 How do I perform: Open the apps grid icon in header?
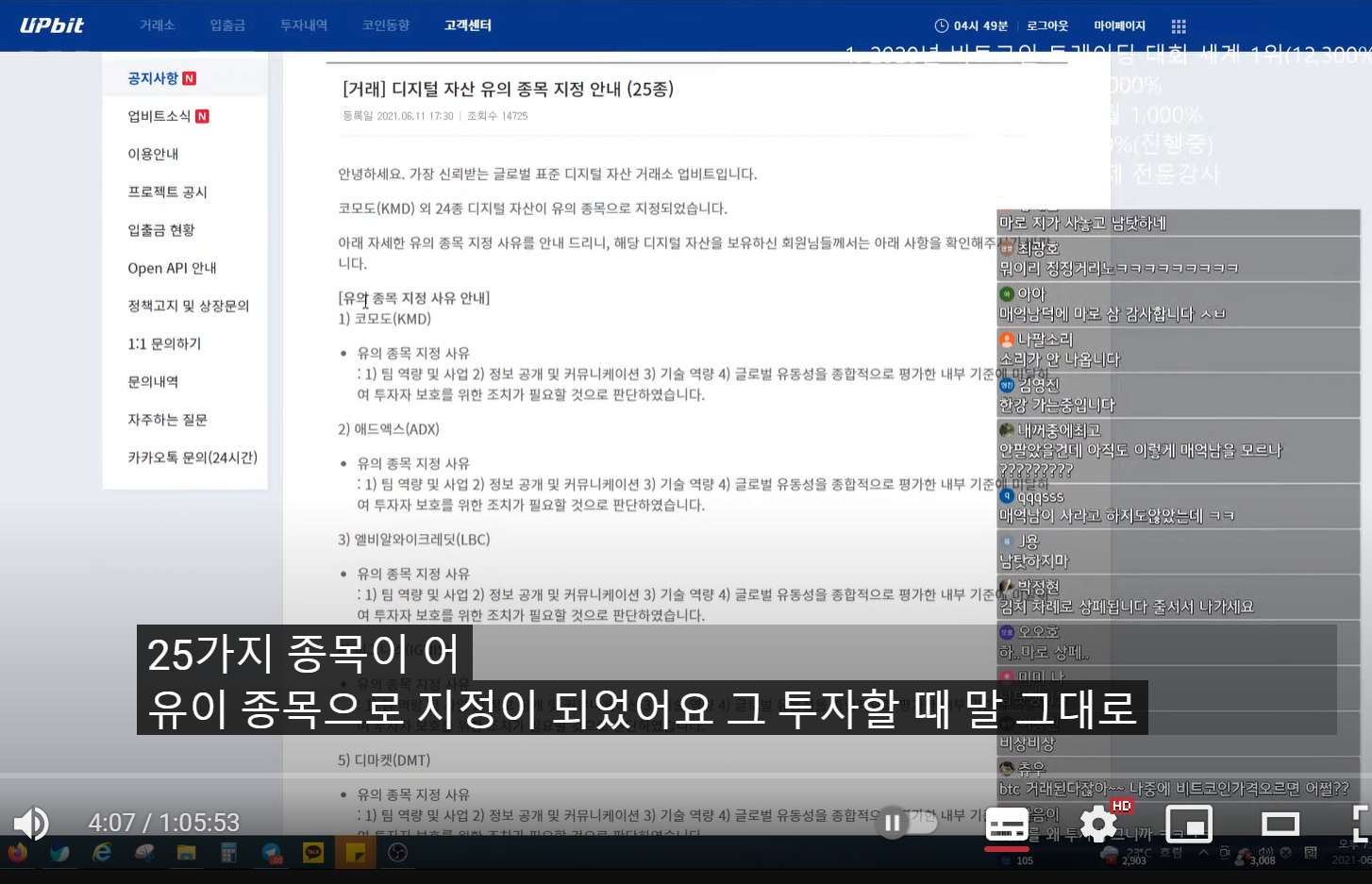[x=1179, y=26]
